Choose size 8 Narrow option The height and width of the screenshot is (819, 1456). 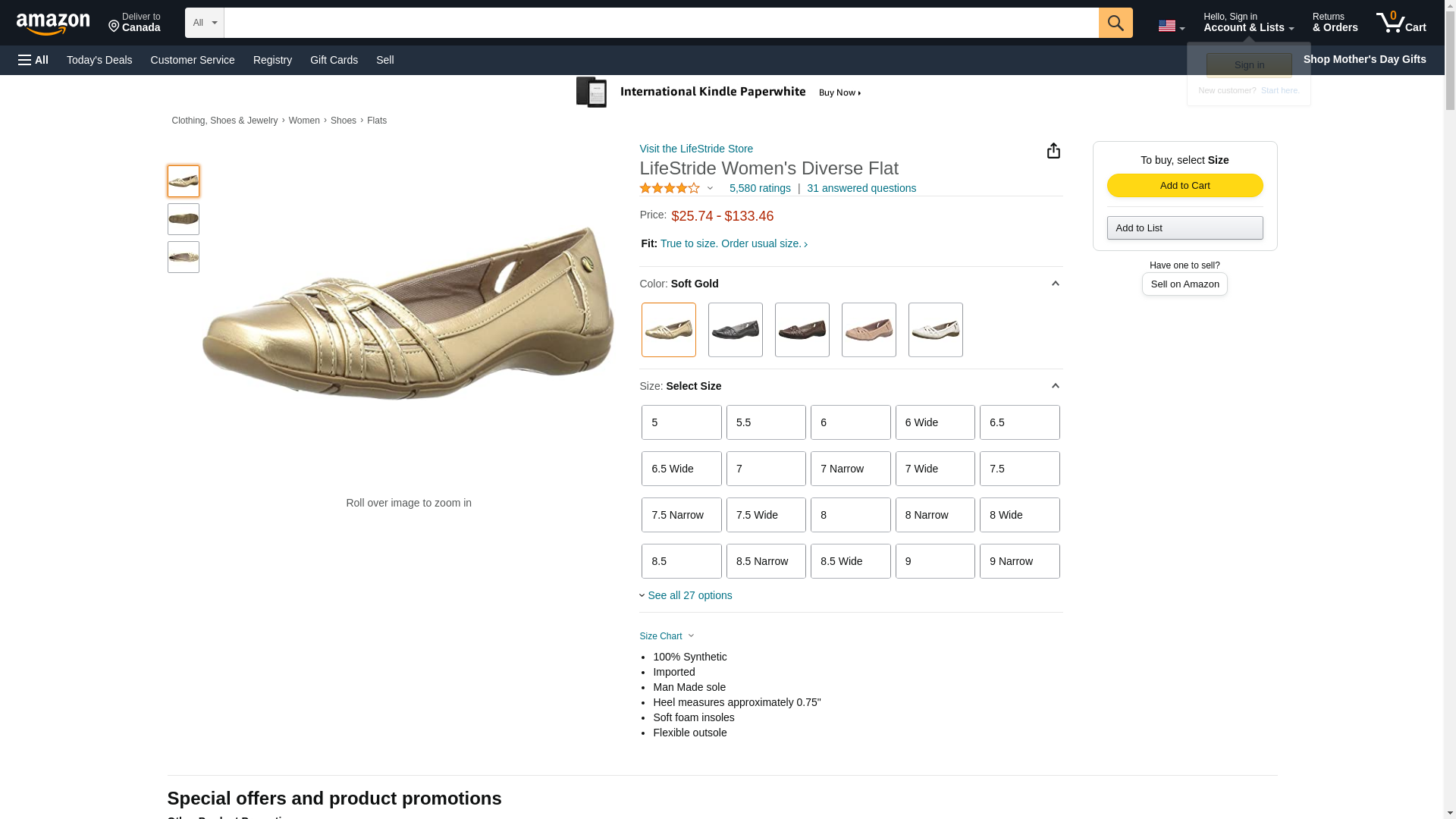pyautogui.click(x=934, y=515)
